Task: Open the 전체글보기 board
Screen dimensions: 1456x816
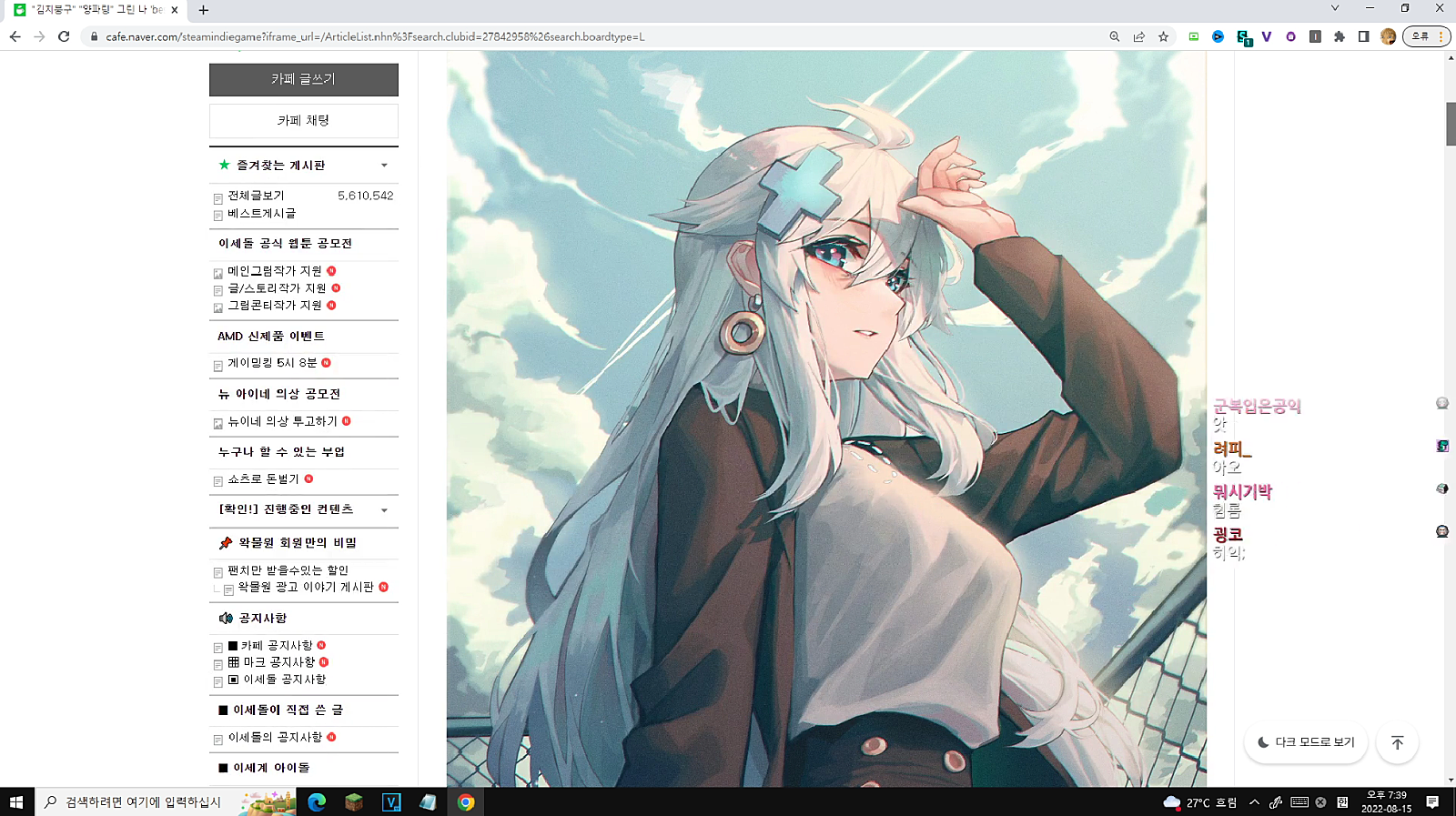Action: (256, 196)
